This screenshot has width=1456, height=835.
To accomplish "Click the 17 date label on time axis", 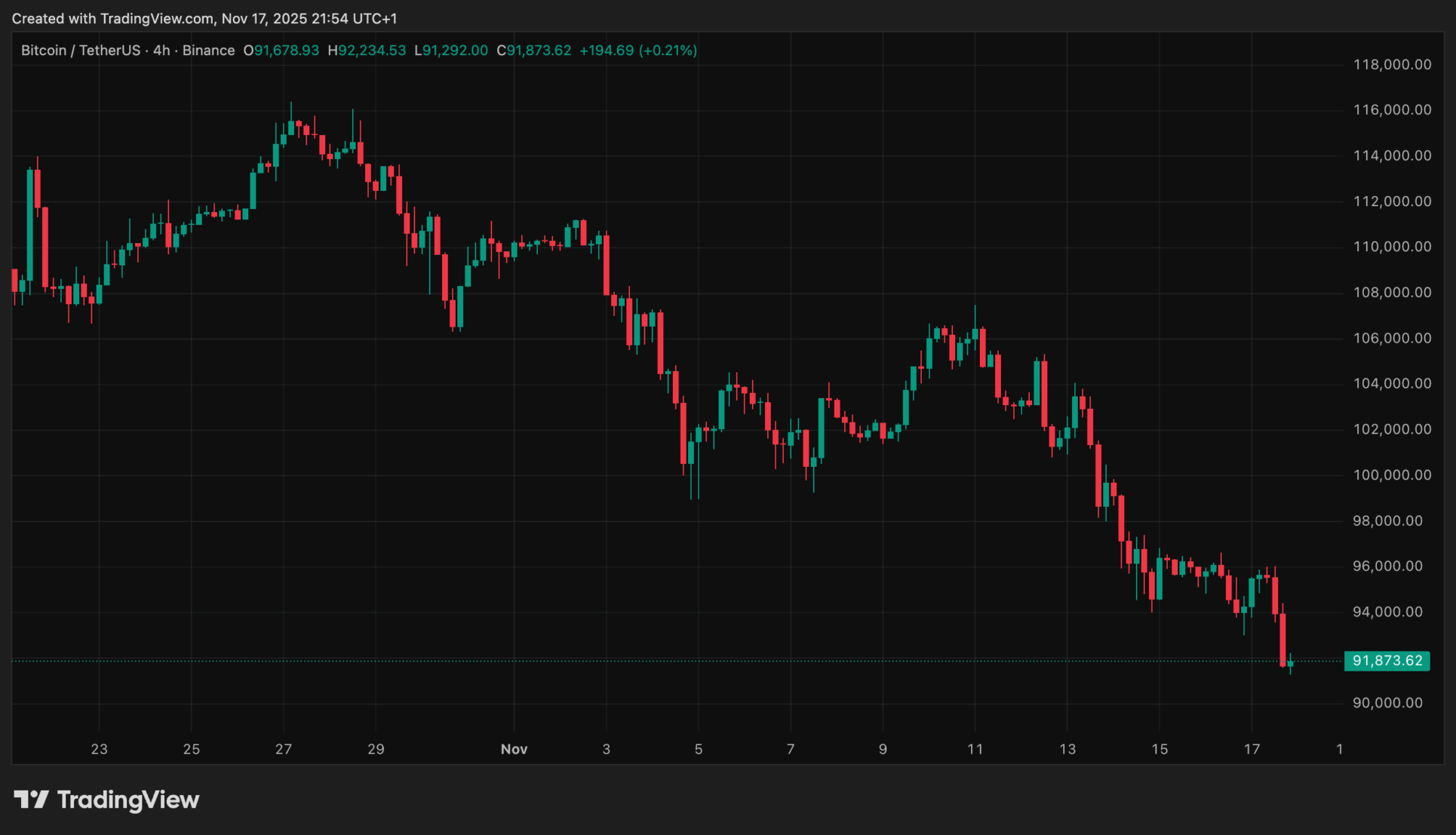I will point(1252,749).
